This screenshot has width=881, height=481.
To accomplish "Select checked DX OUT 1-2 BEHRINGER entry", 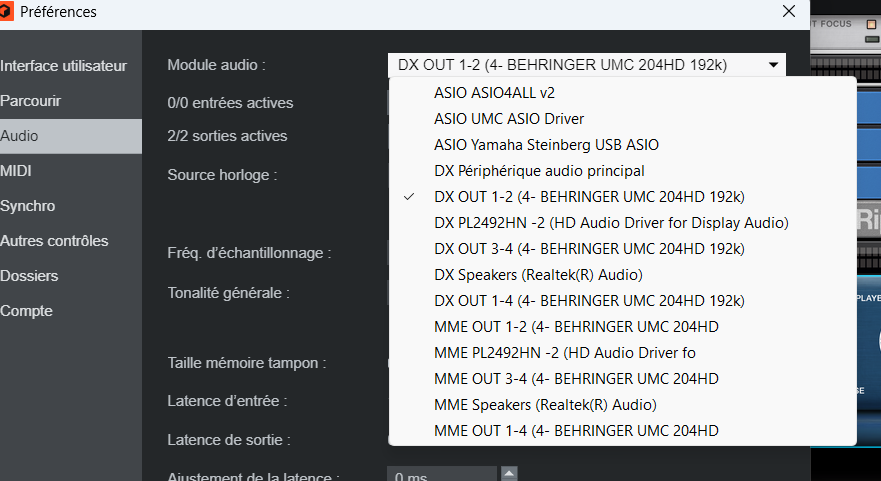I will click(x=623, y=197).
